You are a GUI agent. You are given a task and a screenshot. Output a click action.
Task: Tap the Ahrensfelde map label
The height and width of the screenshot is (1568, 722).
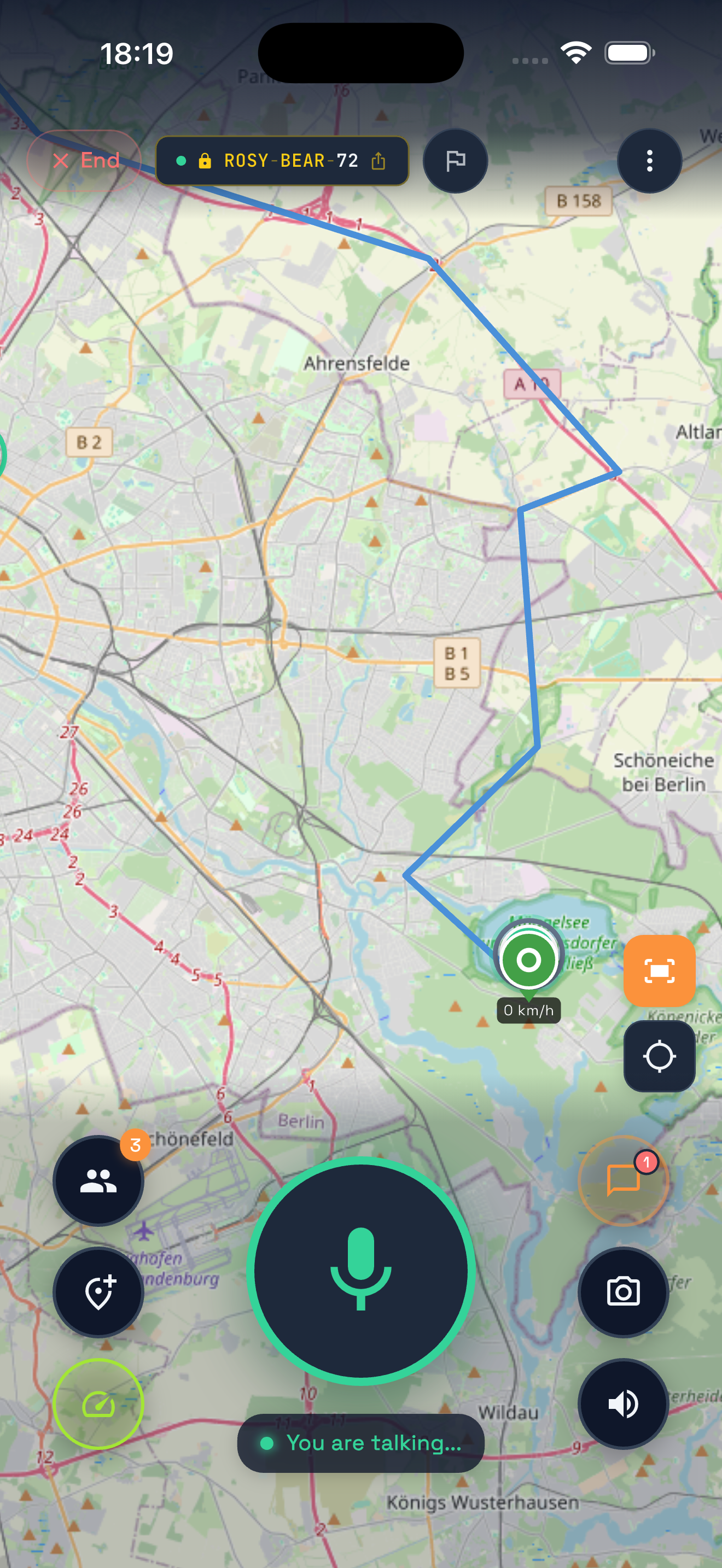[x=357, y=364]
